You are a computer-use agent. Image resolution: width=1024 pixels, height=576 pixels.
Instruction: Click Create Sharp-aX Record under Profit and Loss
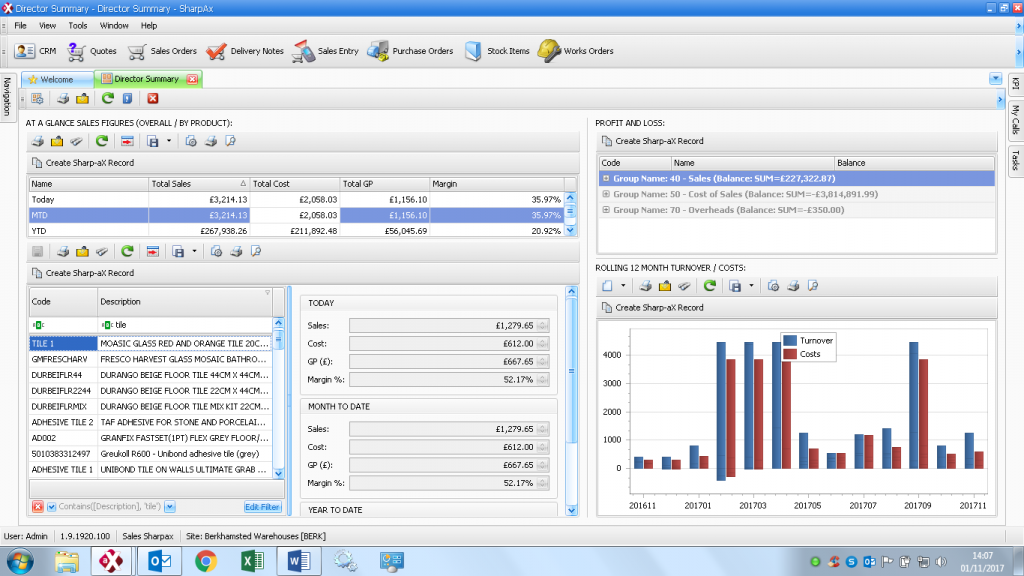point(652,141)
